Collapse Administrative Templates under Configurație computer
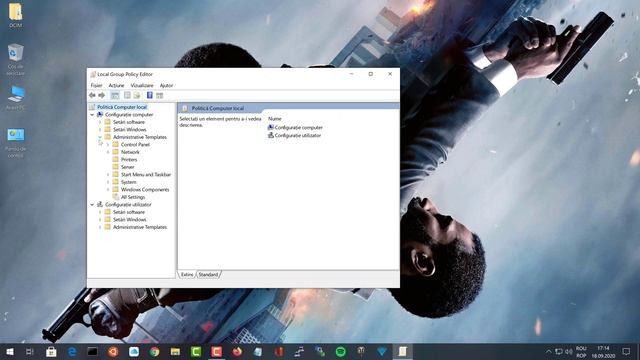Image resolution: width=640 pixels, height=360 pixels. coord(100,137)
